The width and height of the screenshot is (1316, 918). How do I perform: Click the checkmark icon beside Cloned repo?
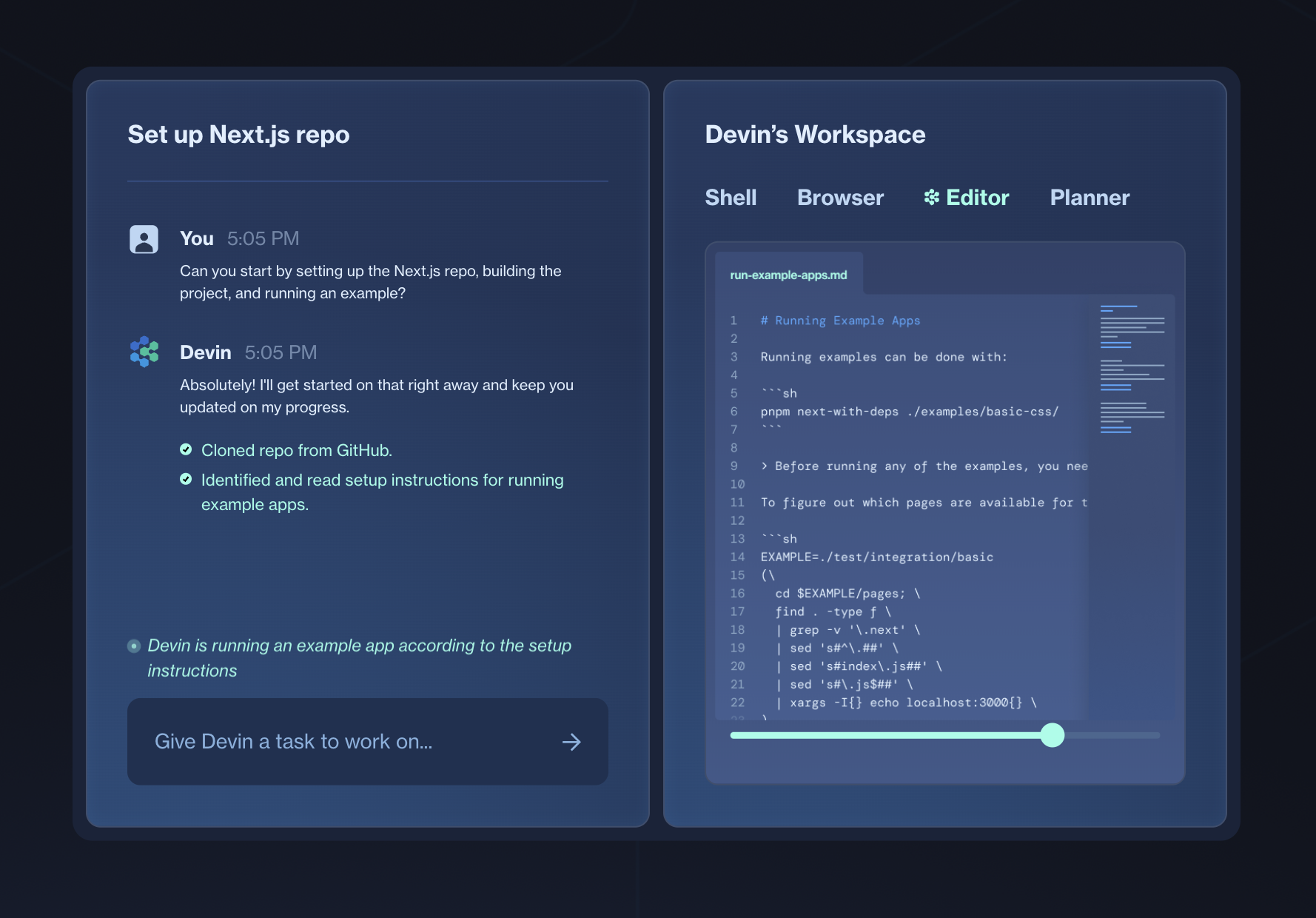click(186, 449)
